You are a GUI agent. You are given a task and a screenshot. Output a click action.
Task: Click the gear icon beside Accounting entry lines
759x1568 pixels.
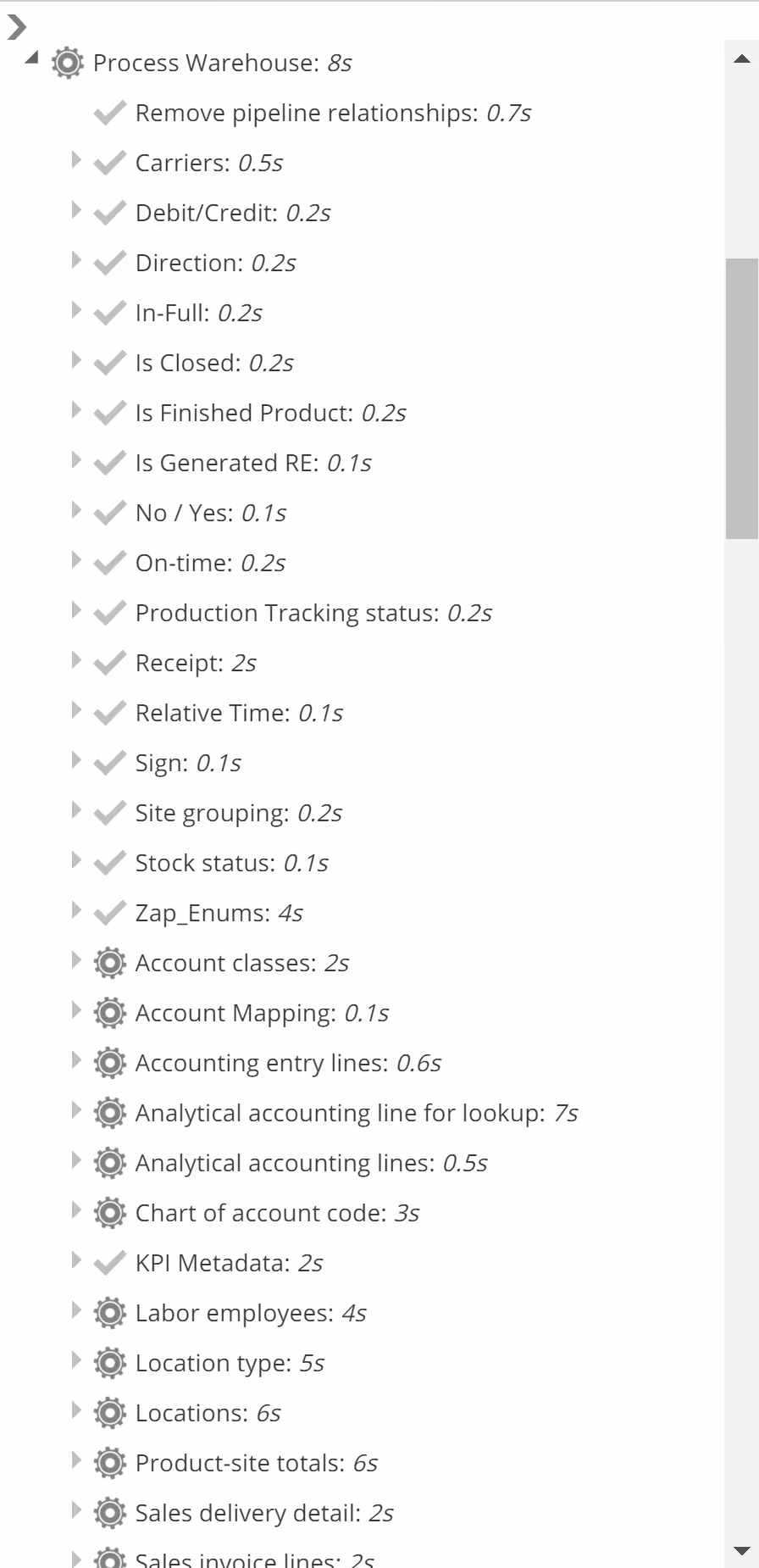point(109,1063)
